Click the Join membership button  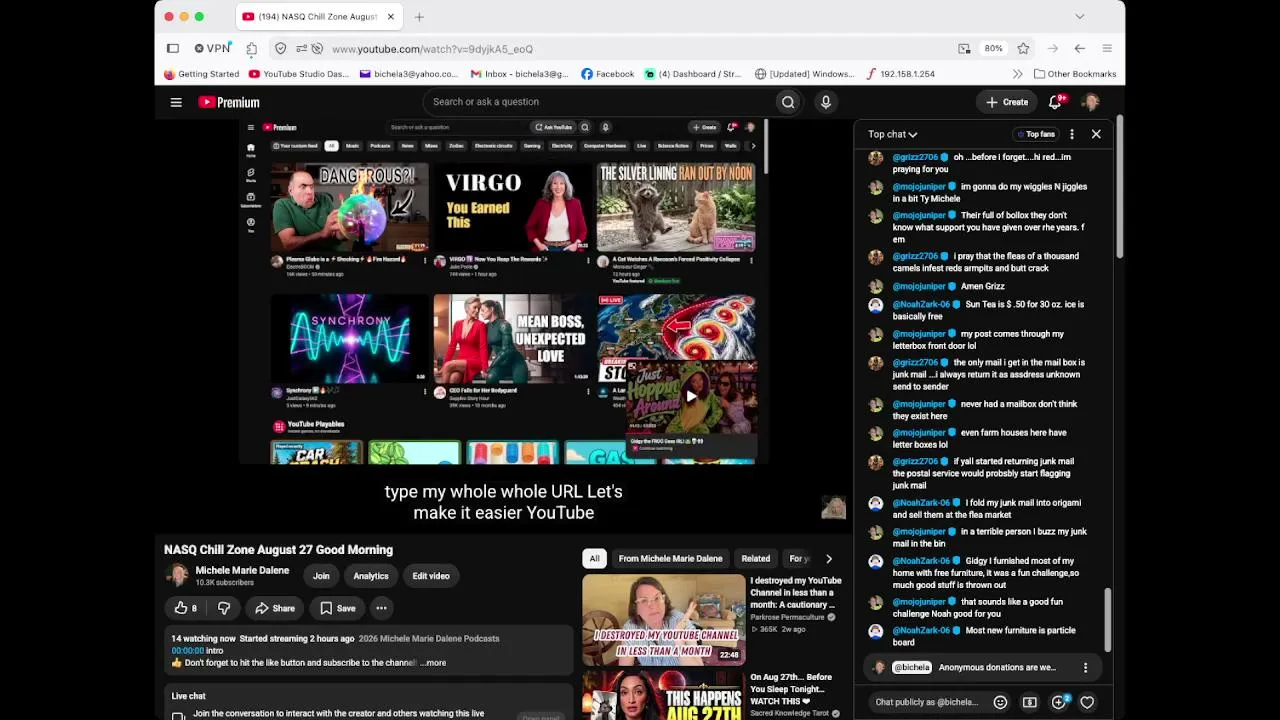click(x=321, y=576)
